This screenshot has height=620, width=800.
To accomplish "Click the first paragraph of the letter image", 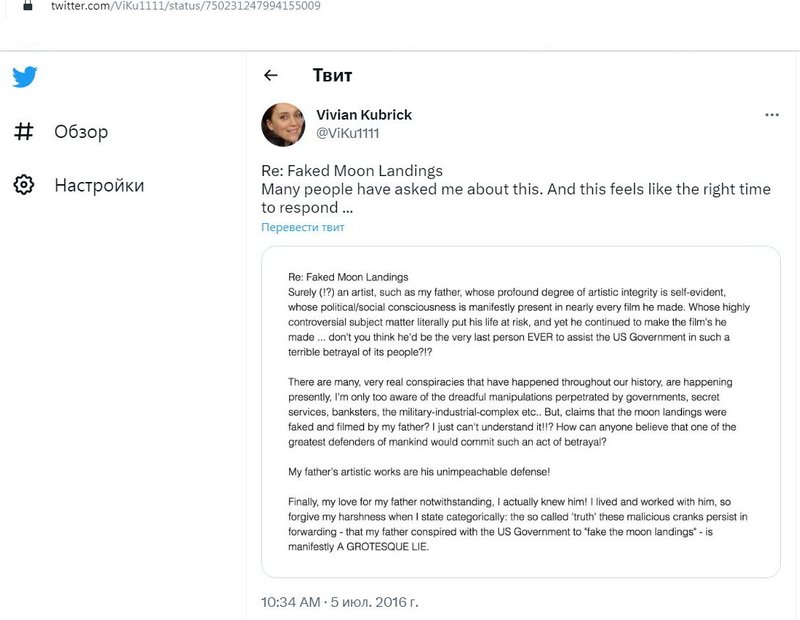I will (518, 322).
